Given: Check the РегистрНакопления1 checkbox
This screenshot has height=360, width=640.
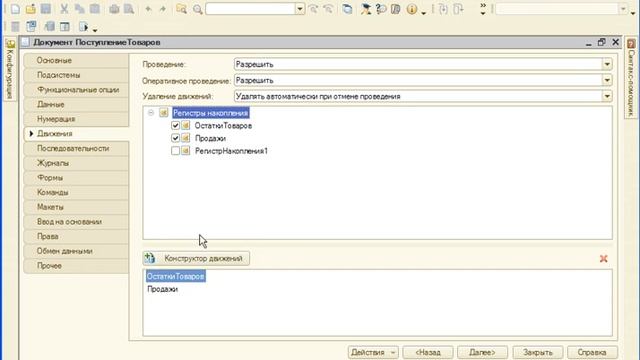Looking at the screenshot, I should 176,151.
